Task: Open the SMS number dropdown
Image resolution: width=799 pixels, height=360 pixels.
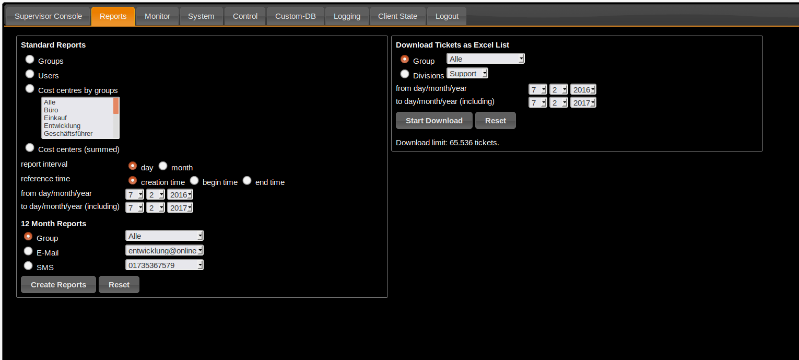Action: click(164, 265)
